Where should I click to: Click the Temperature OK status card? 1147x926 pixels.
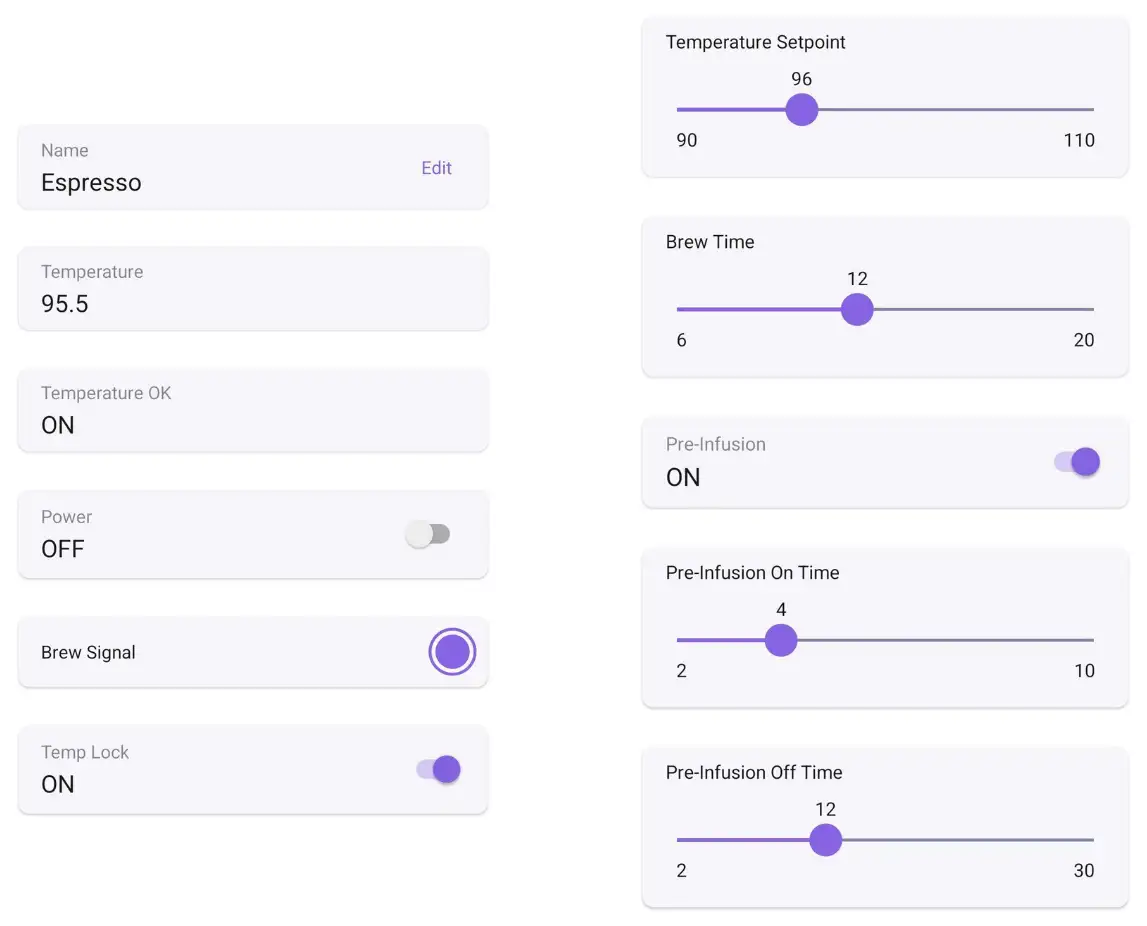point(252,409)
